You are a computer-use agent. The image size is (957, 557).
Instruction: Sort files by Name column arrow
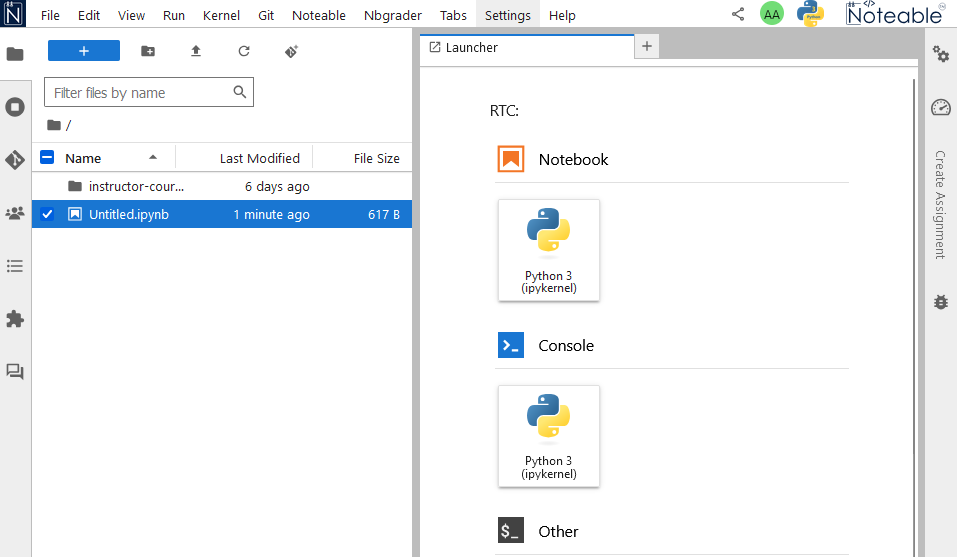tap(153, 158)
